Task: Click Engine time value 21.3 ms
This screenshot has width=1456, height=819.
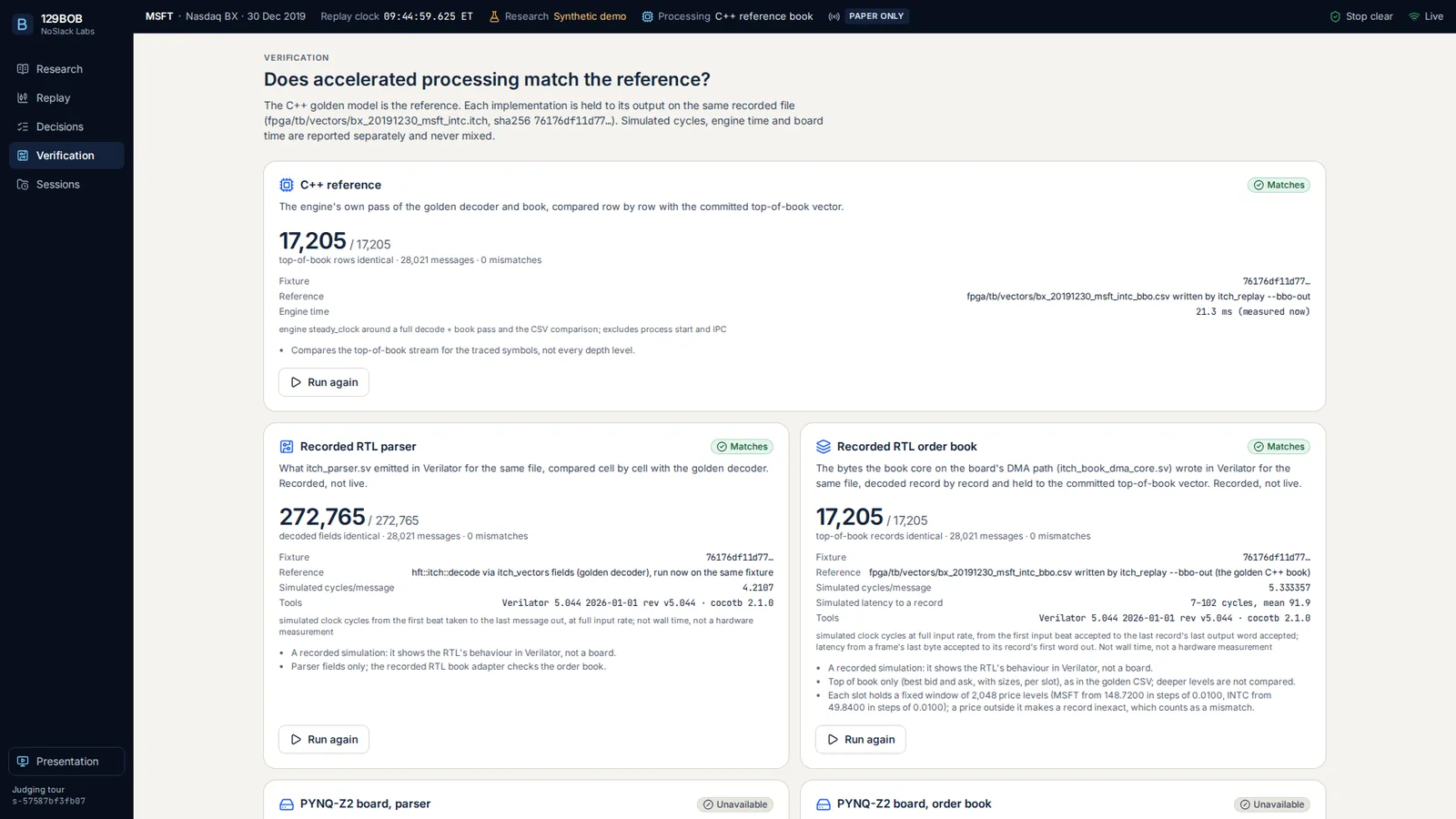Action: [x=1252, y=312]
